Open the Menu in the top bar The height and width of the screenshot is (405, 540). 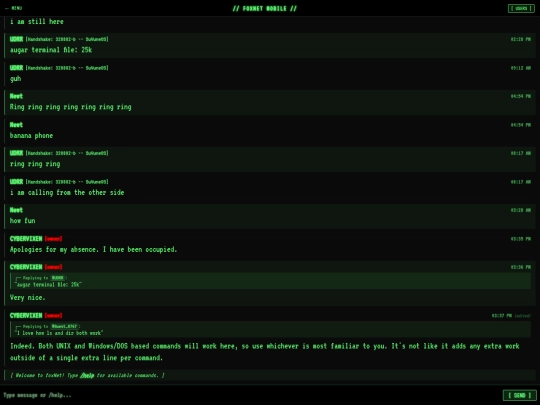pos(13,8)
